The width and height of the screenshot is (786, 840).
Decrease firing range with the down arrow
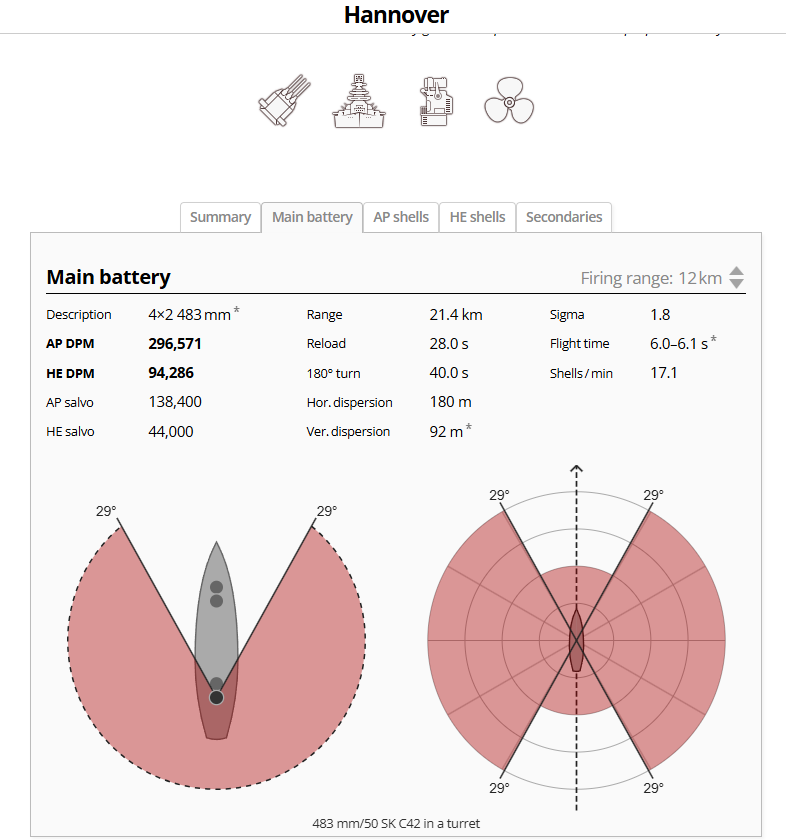[737, 284]
